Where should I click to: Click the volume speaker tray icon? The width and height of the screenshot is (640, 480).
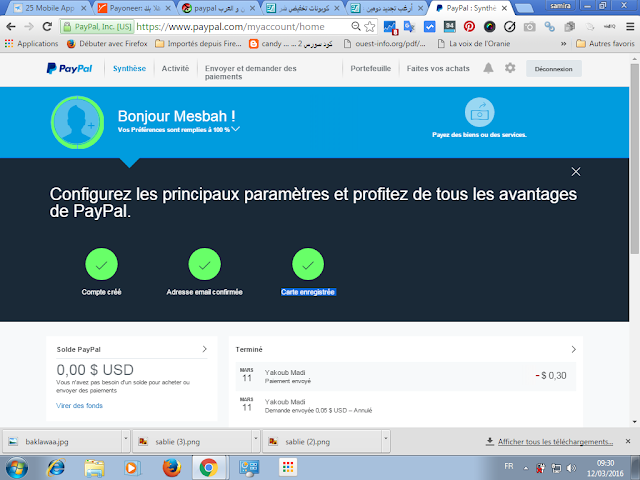pos(571,468)
